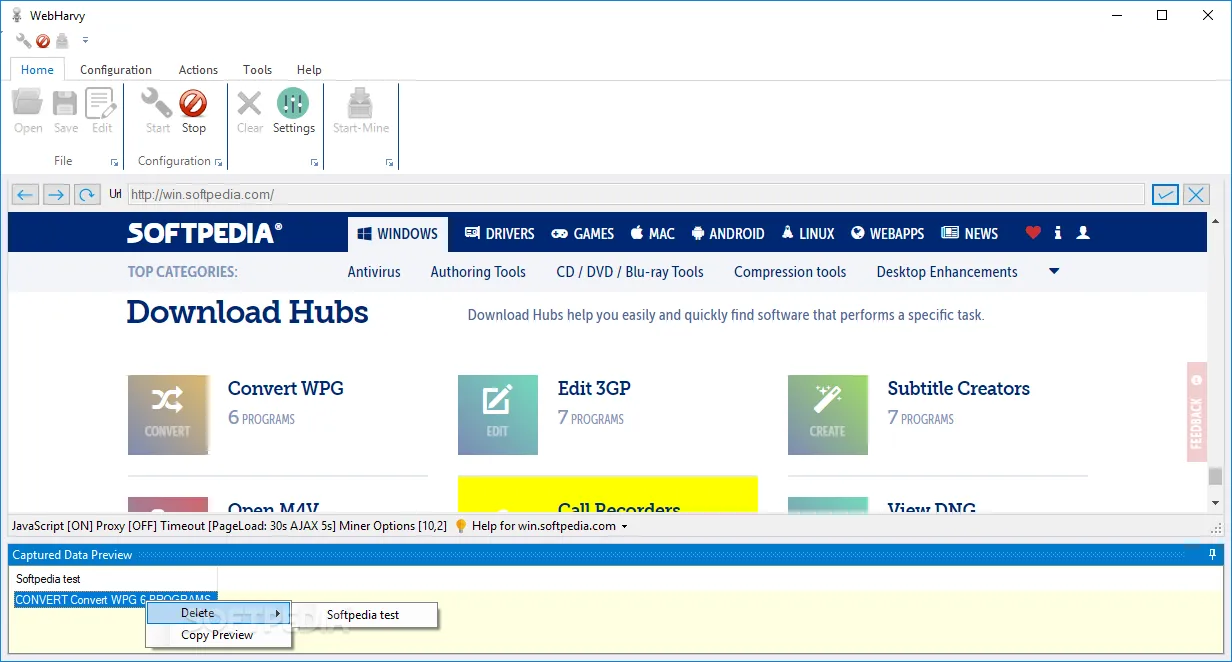Click the WINDOWS section in Softpedia nav
This screenshot has height=662, width=1232.
coord(397,233)
